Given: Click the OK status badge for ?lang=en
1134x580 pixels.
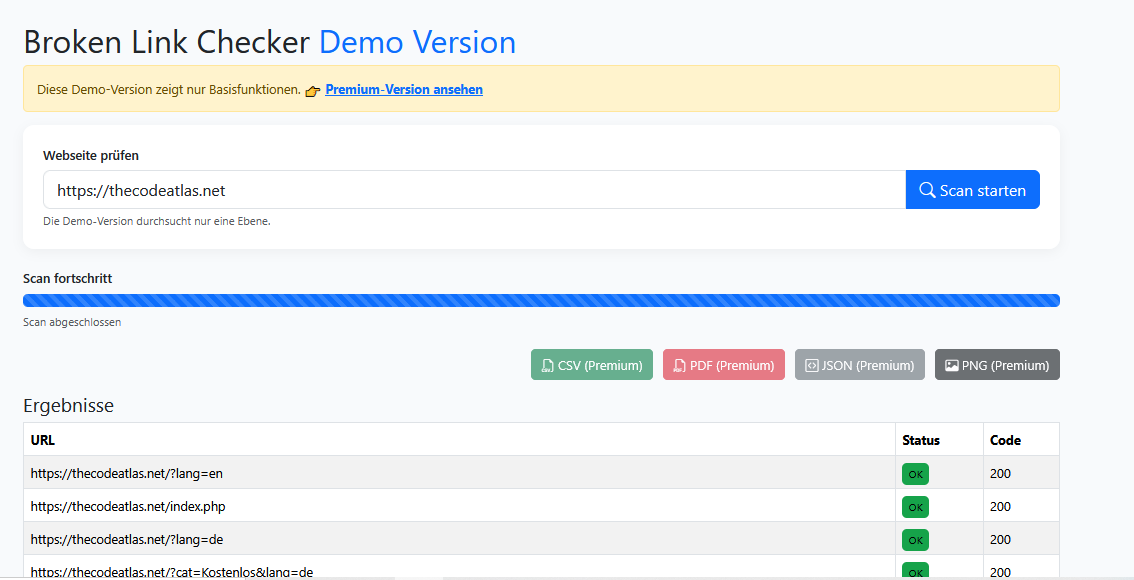Looking at the screenshot, I should 915,474.
